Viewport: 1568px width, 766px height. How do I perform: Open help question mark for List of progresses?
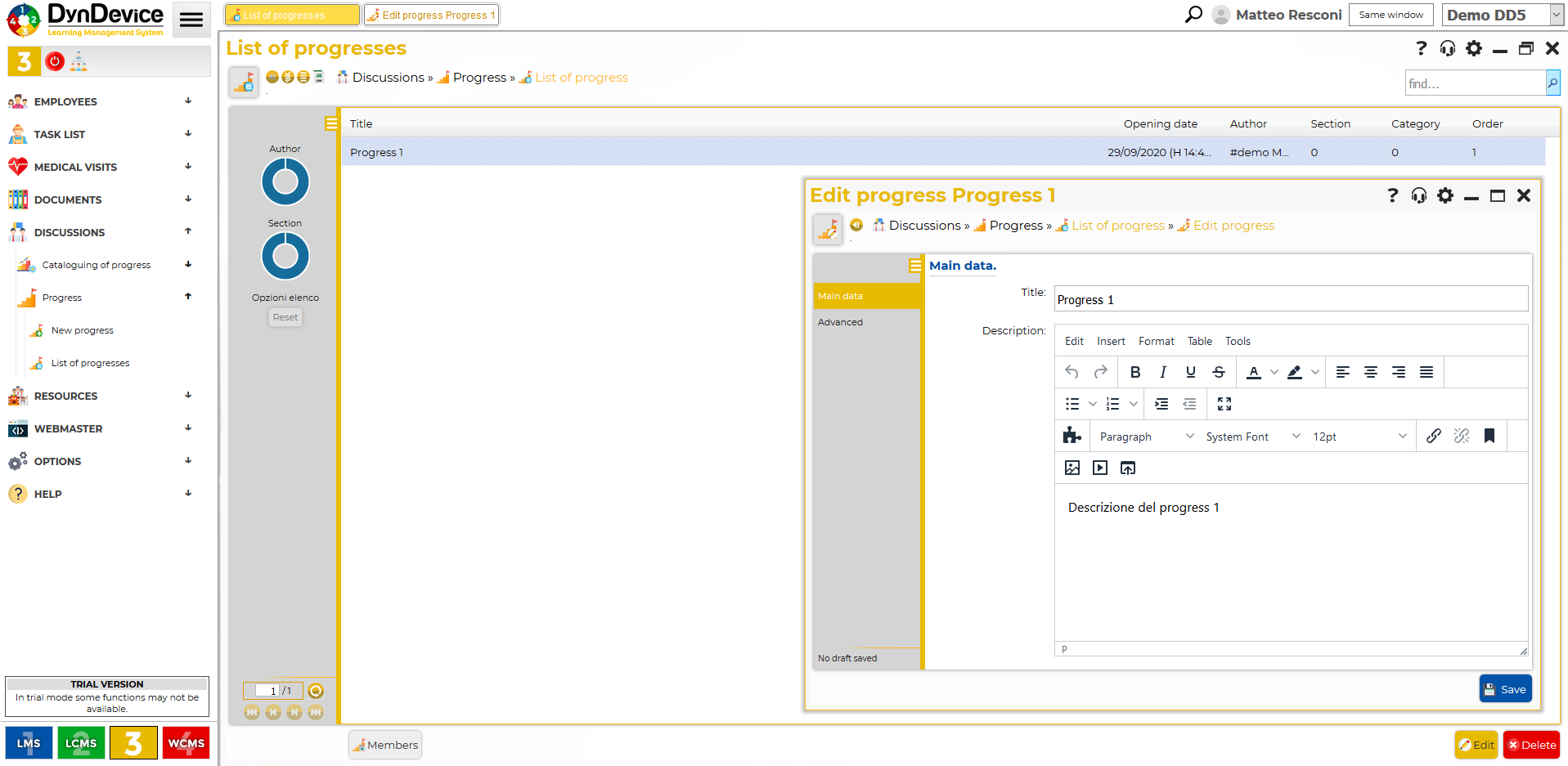click(x=1421, y=48)
